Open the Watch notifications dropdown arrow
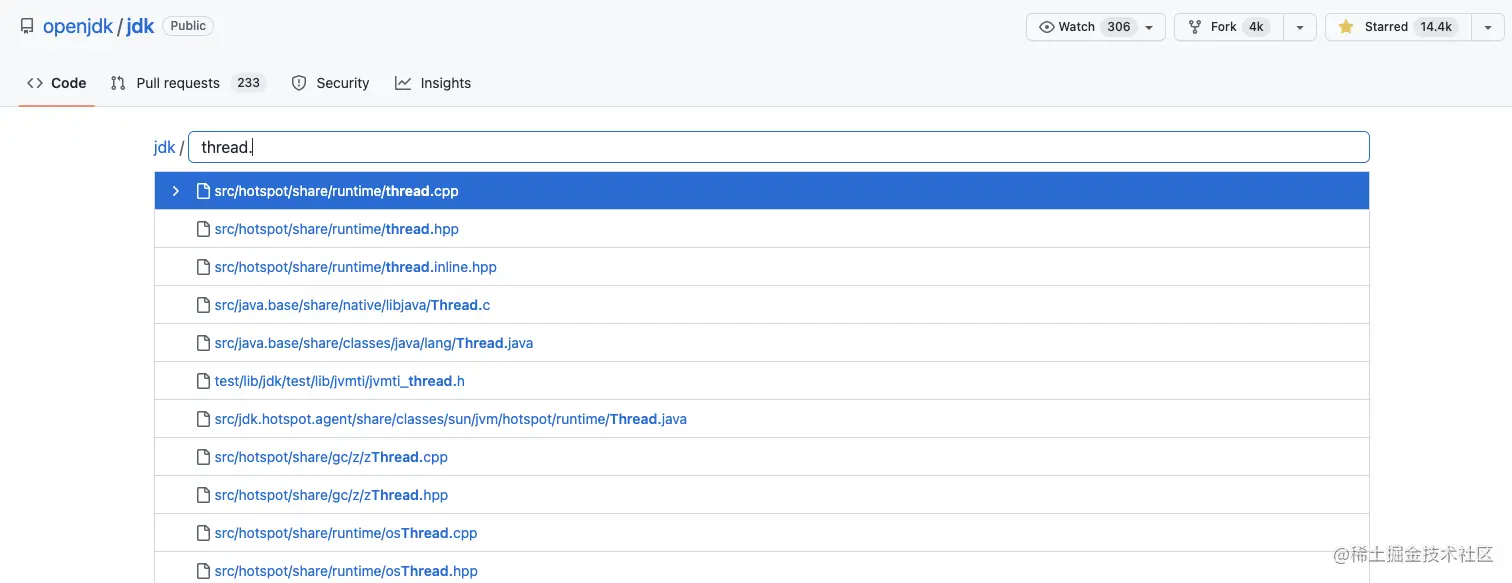 click(x=1149, y=27)
